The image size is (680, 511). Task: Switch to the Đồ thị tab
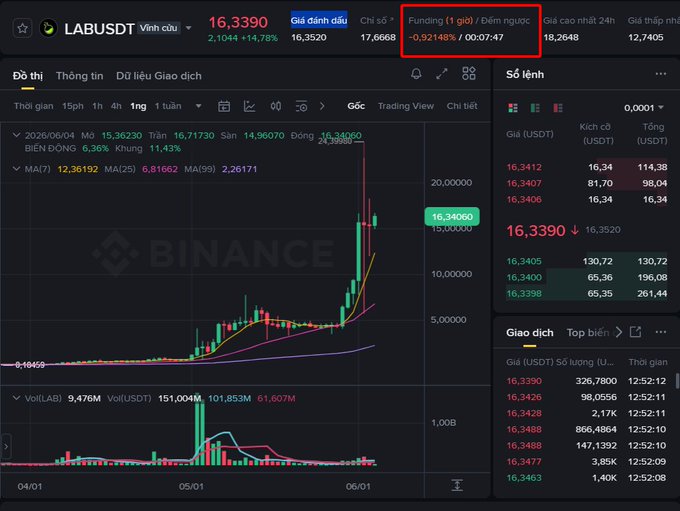tap(28, 76)
